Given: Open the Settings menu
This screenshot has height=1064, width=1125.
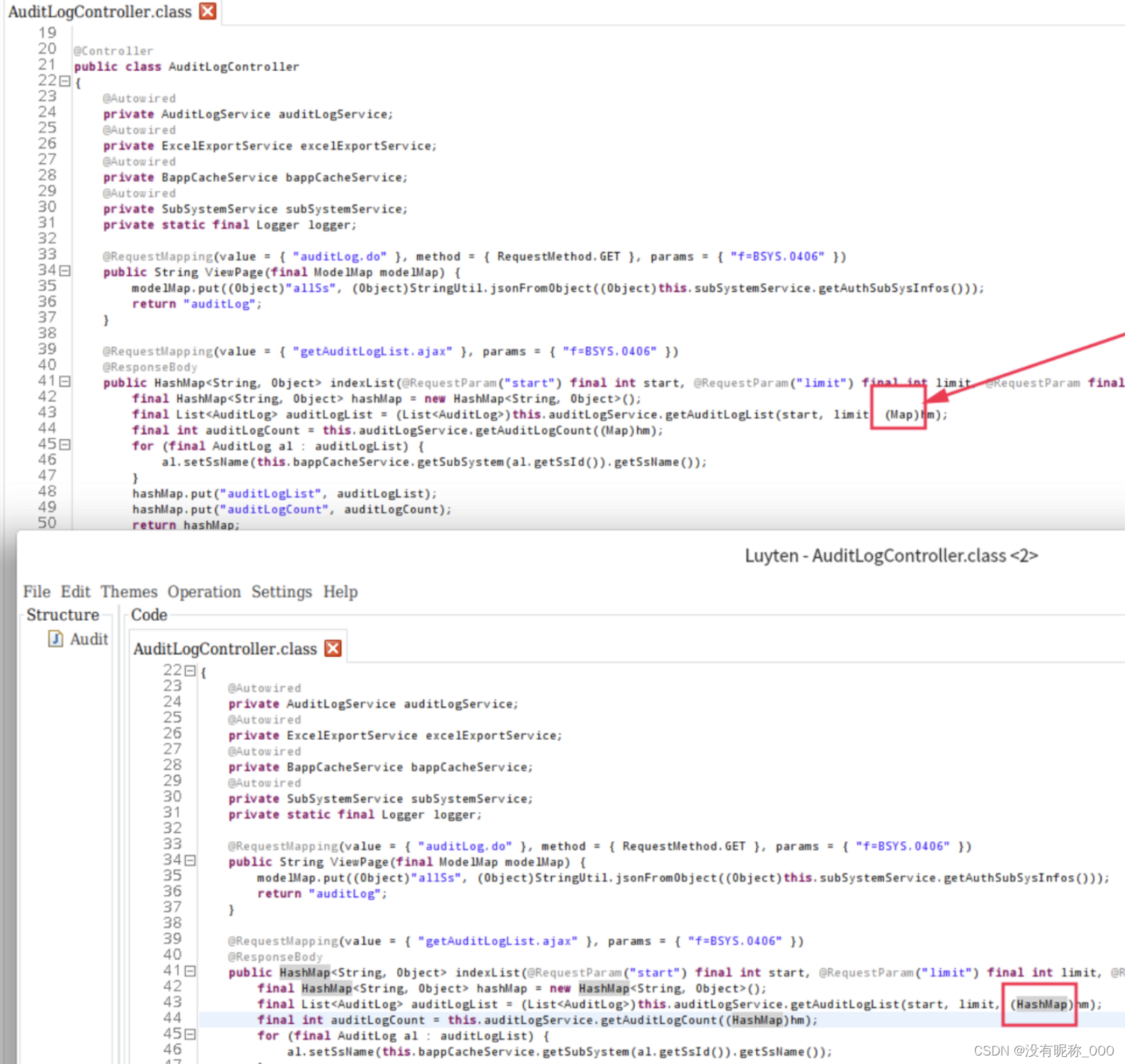Looking at the screenshot, I should 282,592.
